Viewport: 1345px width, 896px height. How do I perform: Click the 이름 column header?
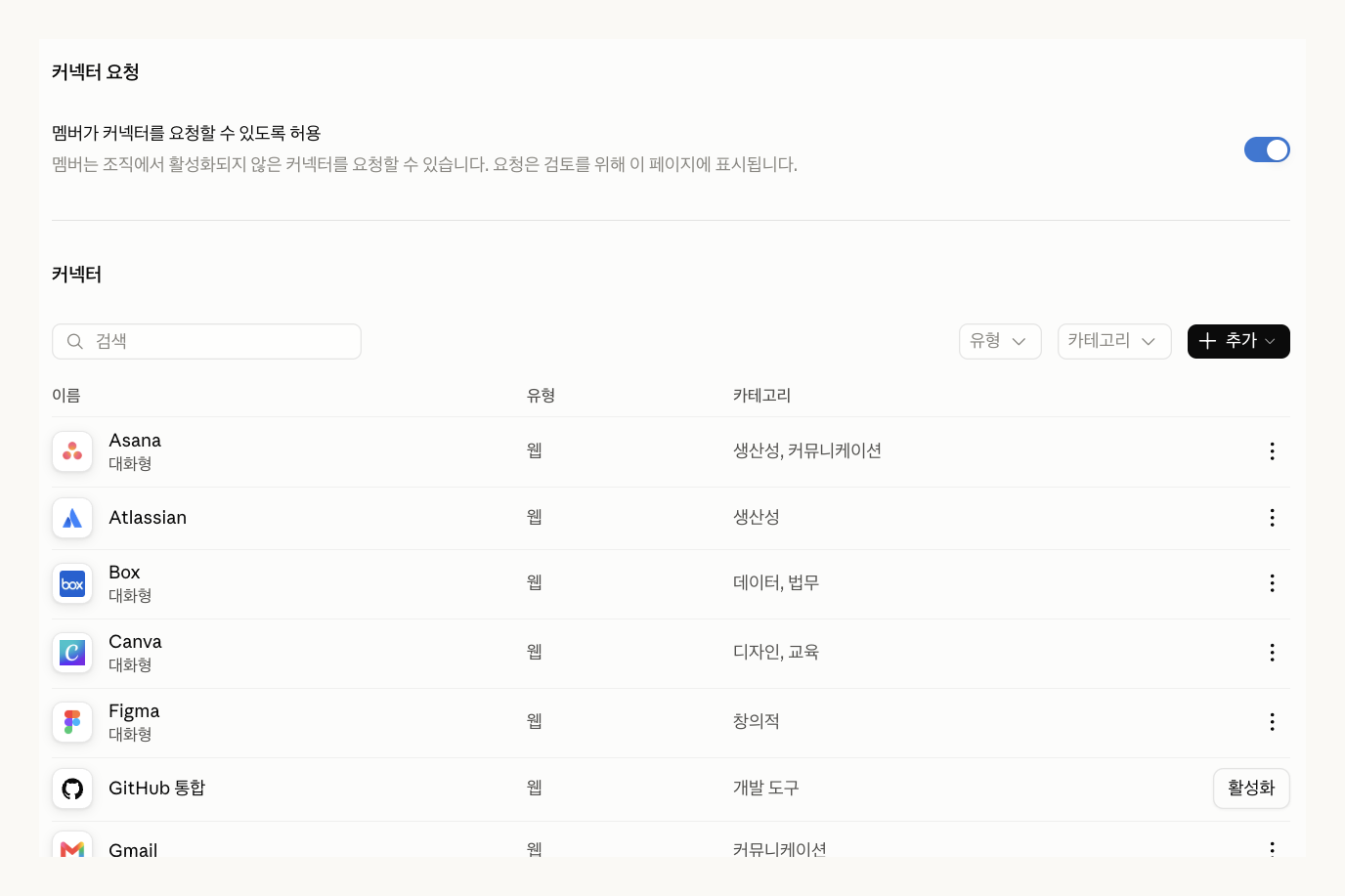(x=66, y=396)
